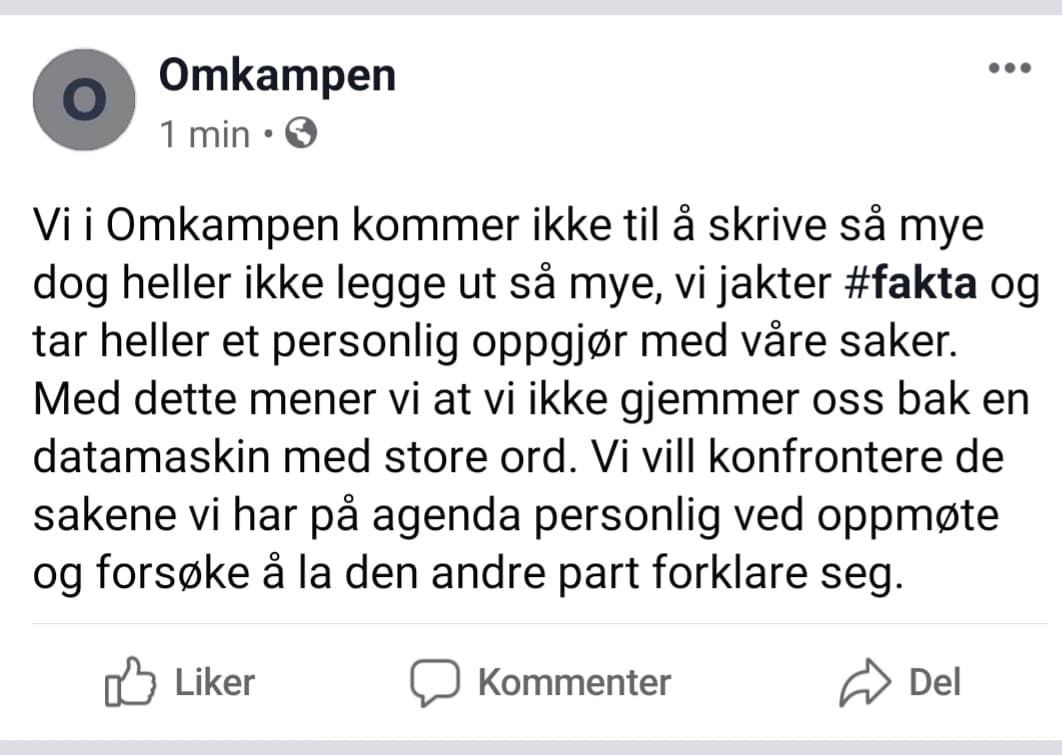Click the divider line above the action buttons

[540, 624]
